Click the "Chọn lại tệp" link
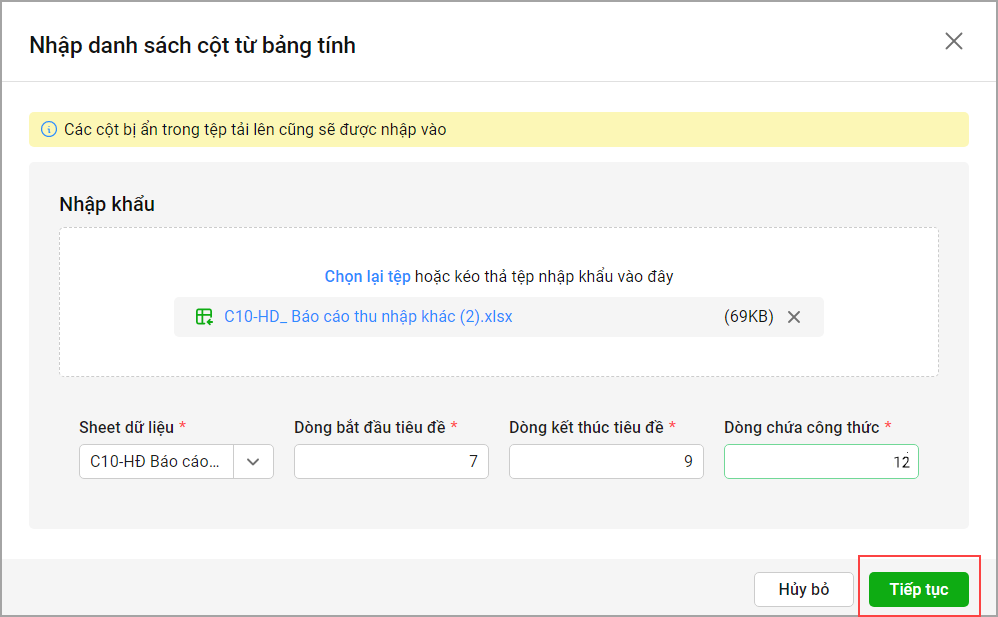Screen dimensions: 998x617 (367, 276)
